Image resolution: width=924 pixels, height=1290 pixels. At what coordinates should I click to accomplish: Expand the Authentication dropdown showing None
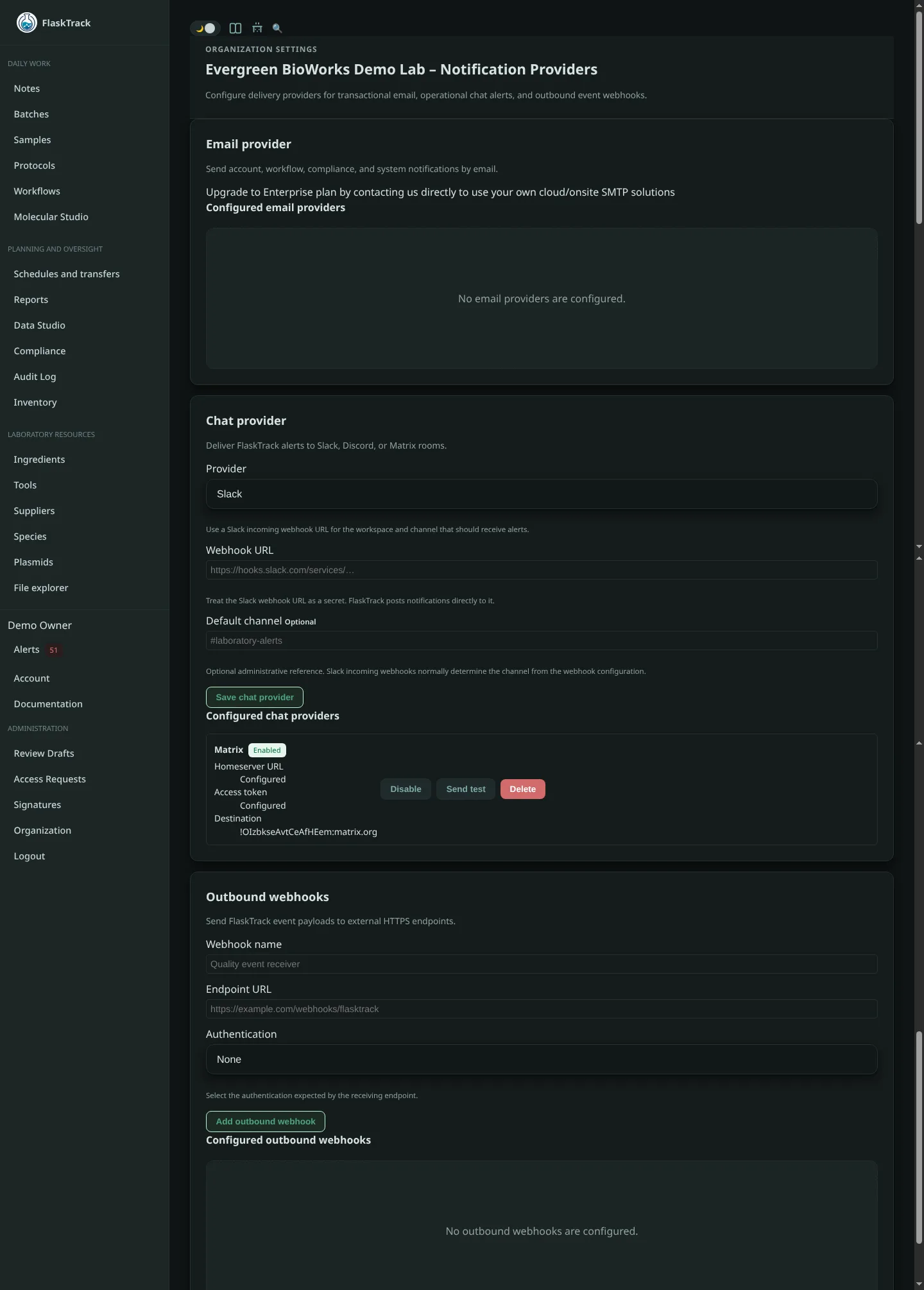[x=542, y=1060]
